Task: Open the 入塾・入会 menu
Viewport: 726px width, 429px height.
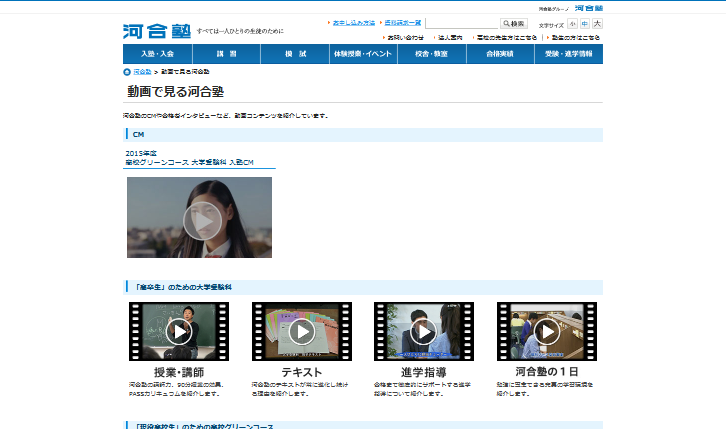Action: point(157,54)
